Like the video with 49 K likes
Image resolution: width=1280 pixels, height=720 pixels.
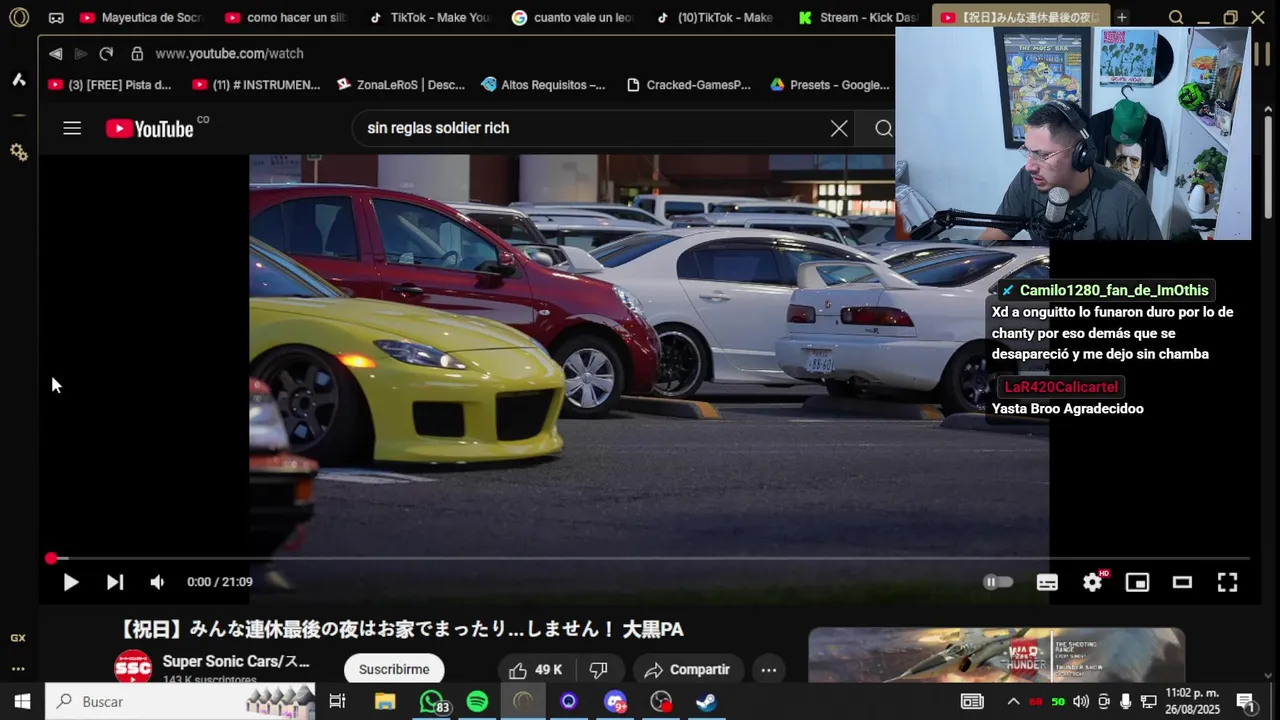535,669
